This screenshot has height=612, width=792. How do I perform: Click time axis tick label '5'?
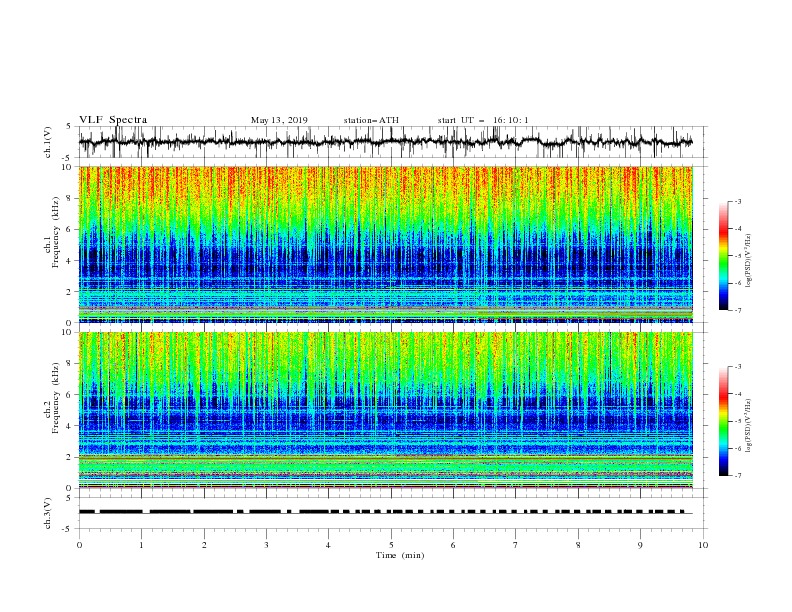tap(391, 545)
